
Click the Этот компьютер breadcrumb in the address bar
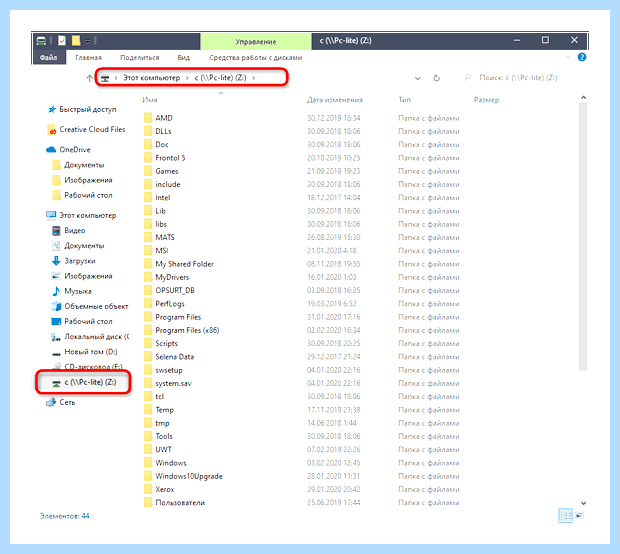[151, 78]
